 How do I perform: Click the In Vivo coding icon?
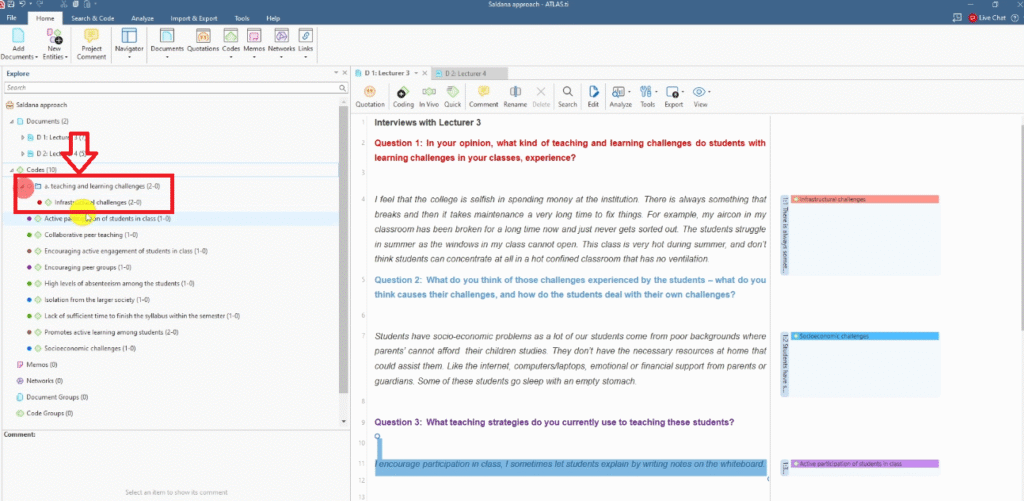[x=429, y=93]
